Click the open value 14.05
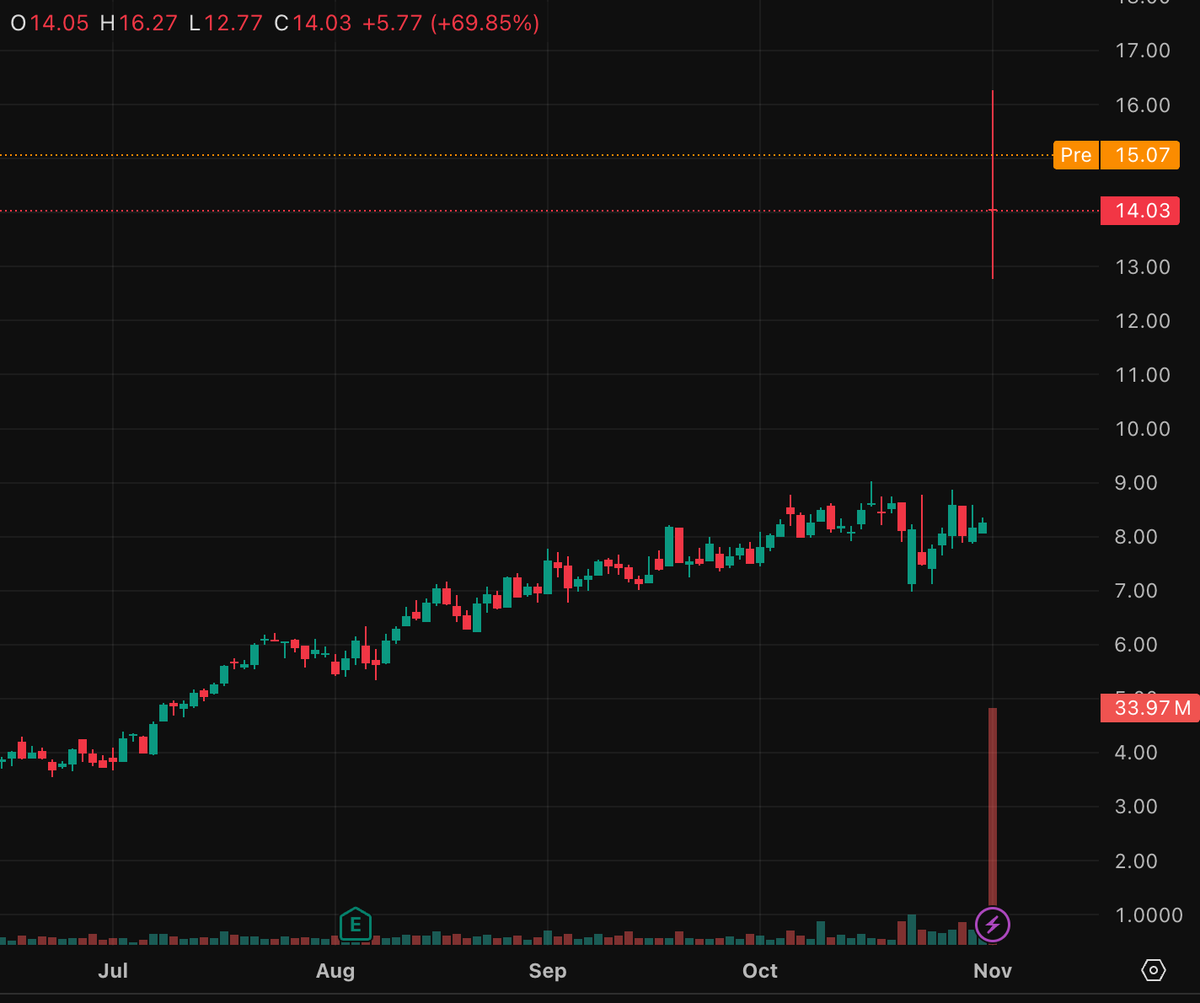Image resolution: width=1200 pixels, height=1003 pixels. click(x=59, y=23)
